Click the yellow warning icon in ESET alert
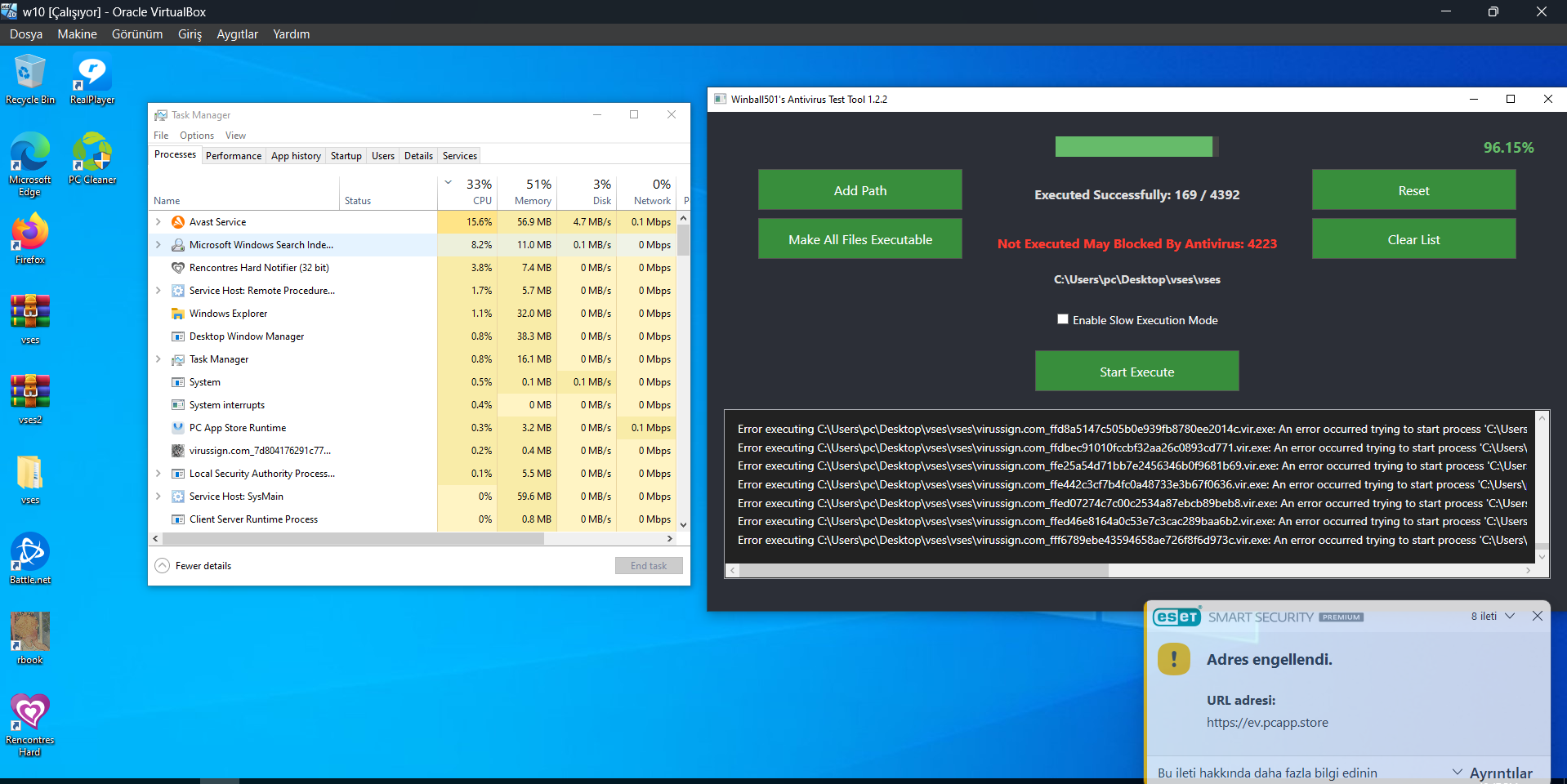The width and height of the screenshot is (1567, 784). (x=1174, y=659)
